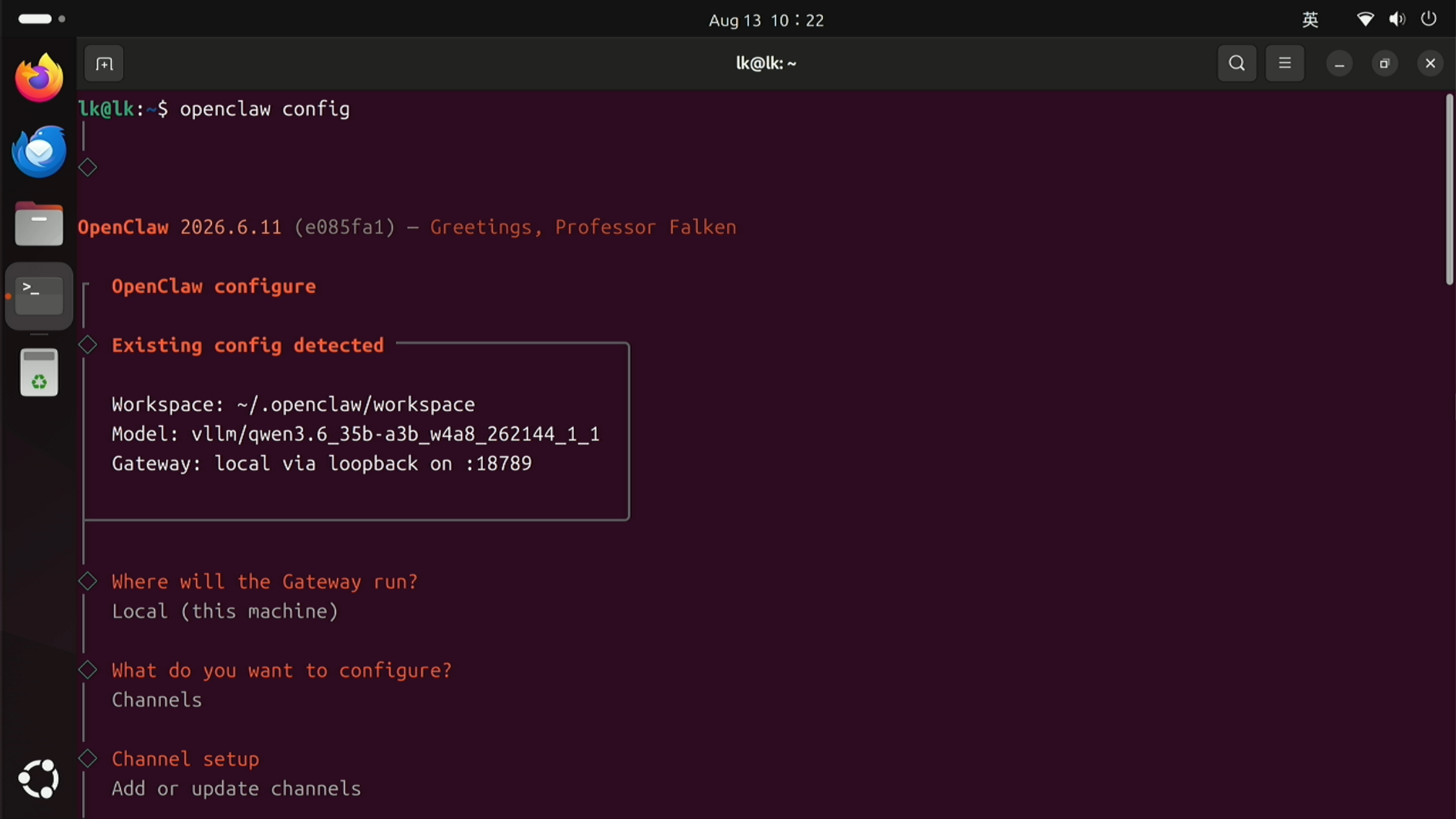This screenshot has height=819, width=1456.
Task: Click the 'openclaw config' command text
Action: tap(265, 109)
